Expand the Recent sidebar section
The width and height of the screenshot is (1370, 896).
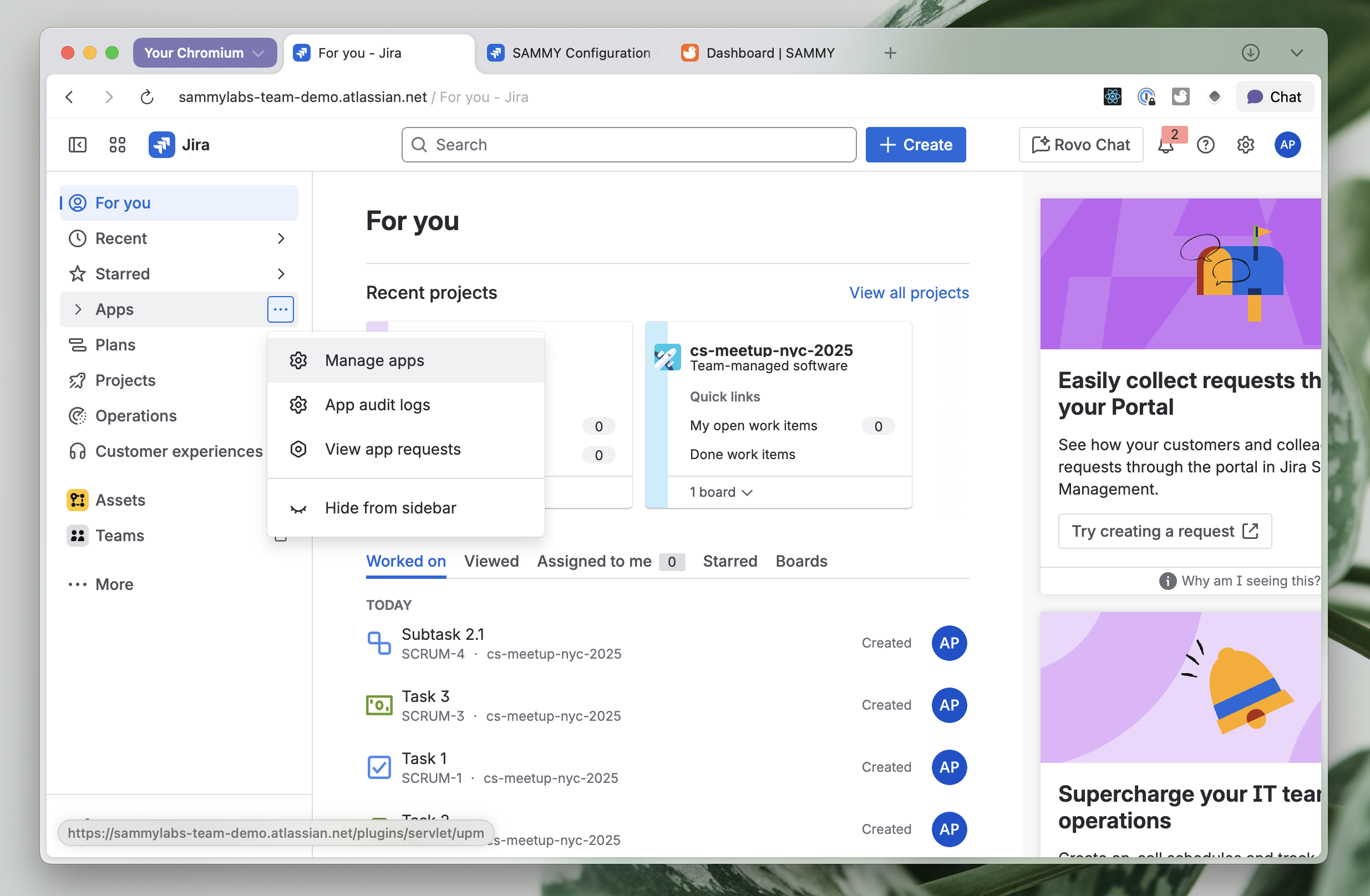280,238
